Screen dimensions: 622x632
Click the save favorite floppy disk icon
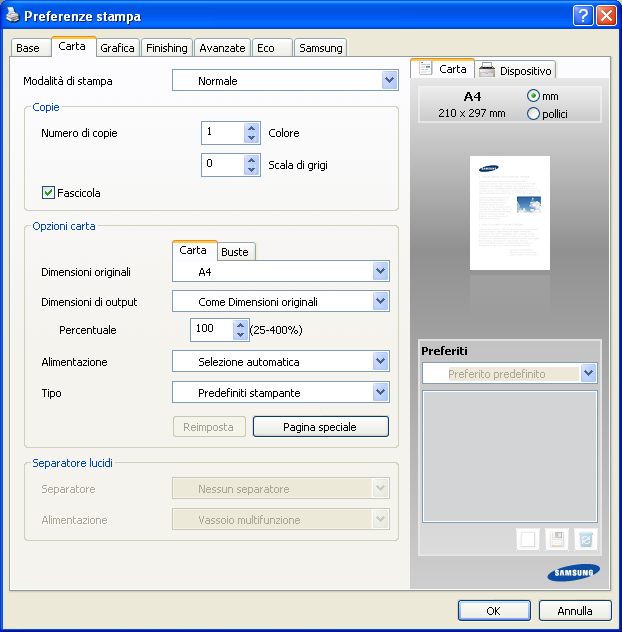[x=557, y=539]
